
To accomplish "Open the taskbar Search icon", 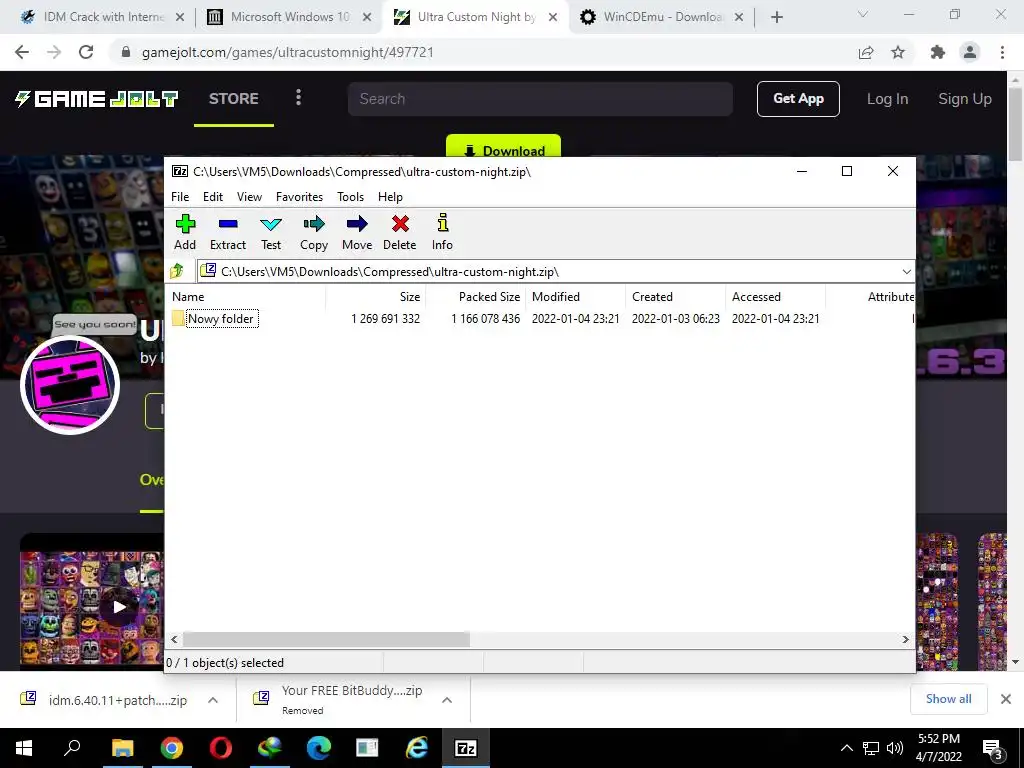I will point(72,748).
